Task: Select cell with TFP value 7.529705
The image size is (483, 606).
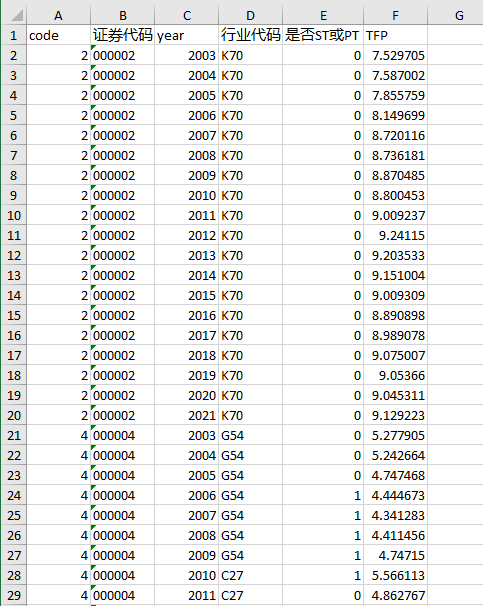Action: click(x=395, y=56)
